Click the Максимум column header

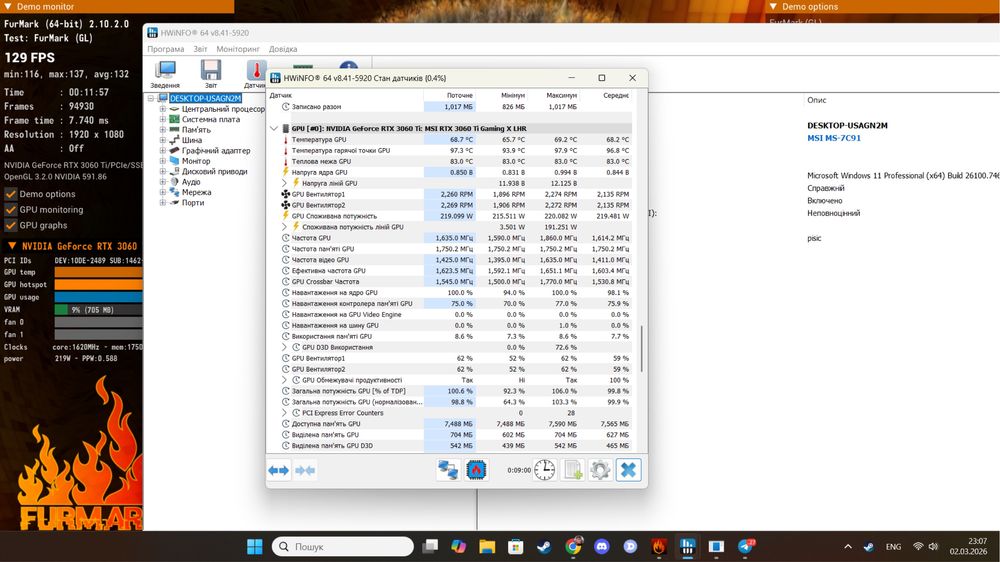[554, 95]
